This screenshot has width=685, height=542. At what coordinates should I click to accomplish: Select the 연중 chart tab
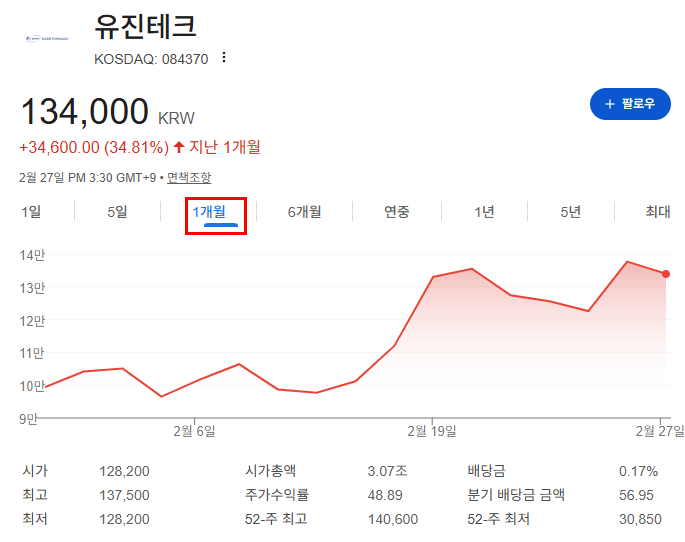(397, 212)
